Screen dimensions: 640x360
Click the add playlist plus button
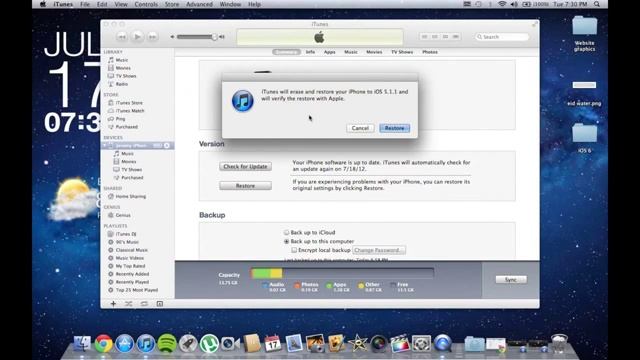(113, 304)
